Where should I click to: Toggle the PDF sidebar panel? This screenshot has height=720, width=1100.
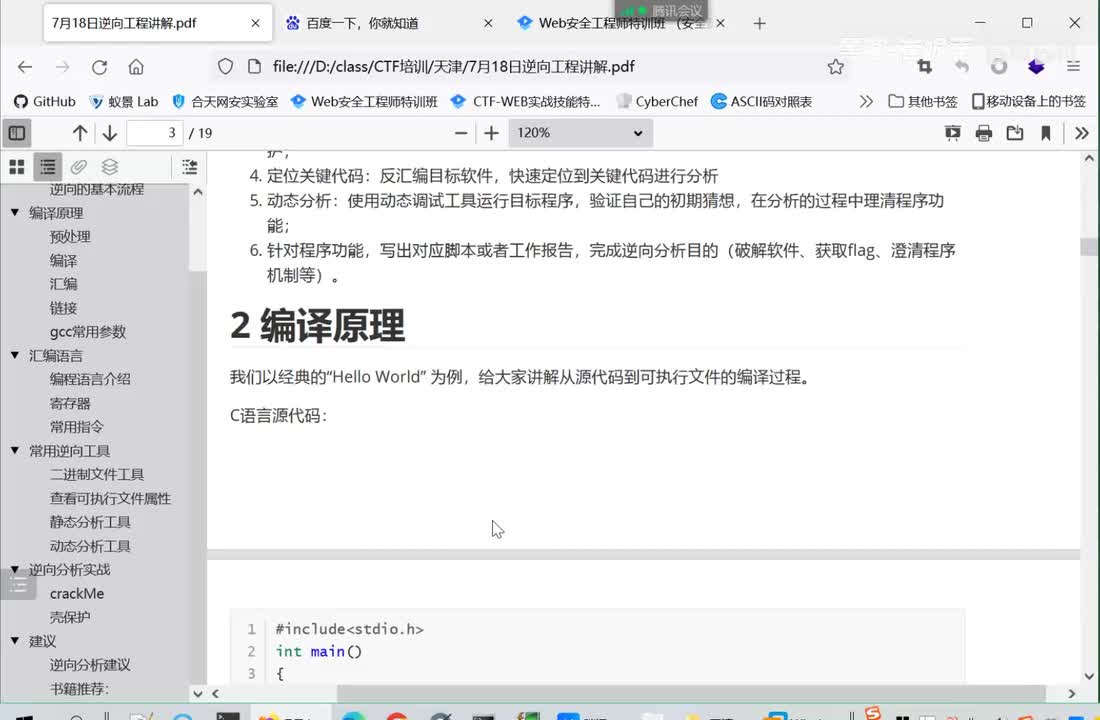point(17,133)
